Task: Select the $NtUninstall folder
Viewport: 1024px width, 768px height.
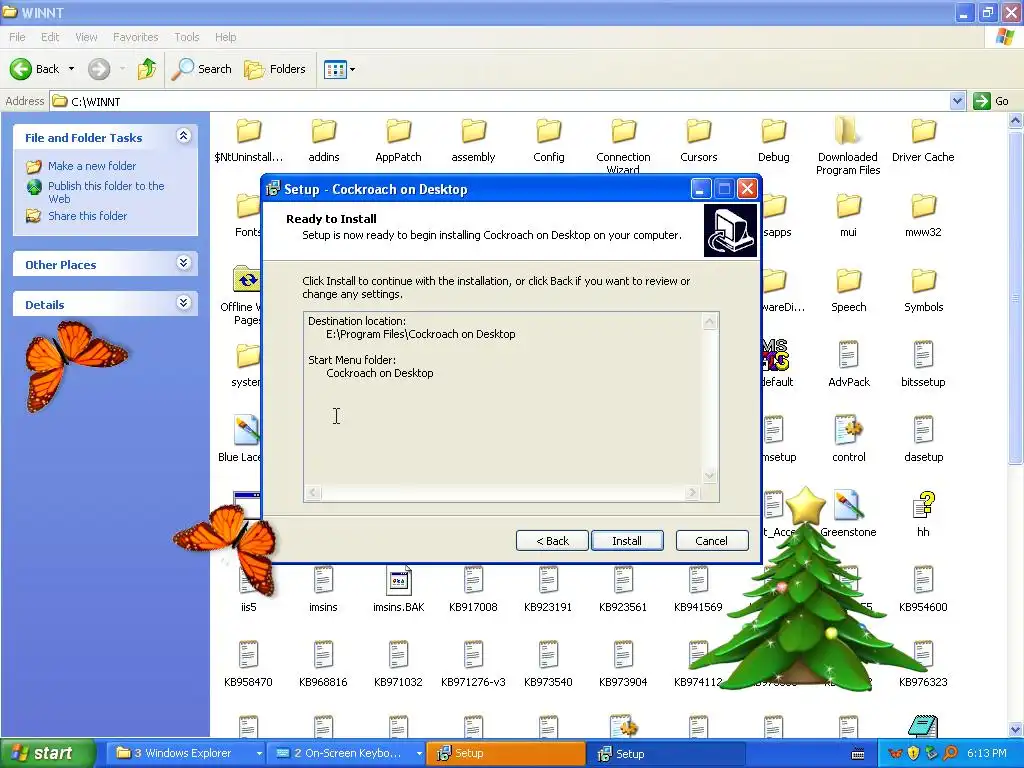Action: pyautogui.click(x=248, y=140)
